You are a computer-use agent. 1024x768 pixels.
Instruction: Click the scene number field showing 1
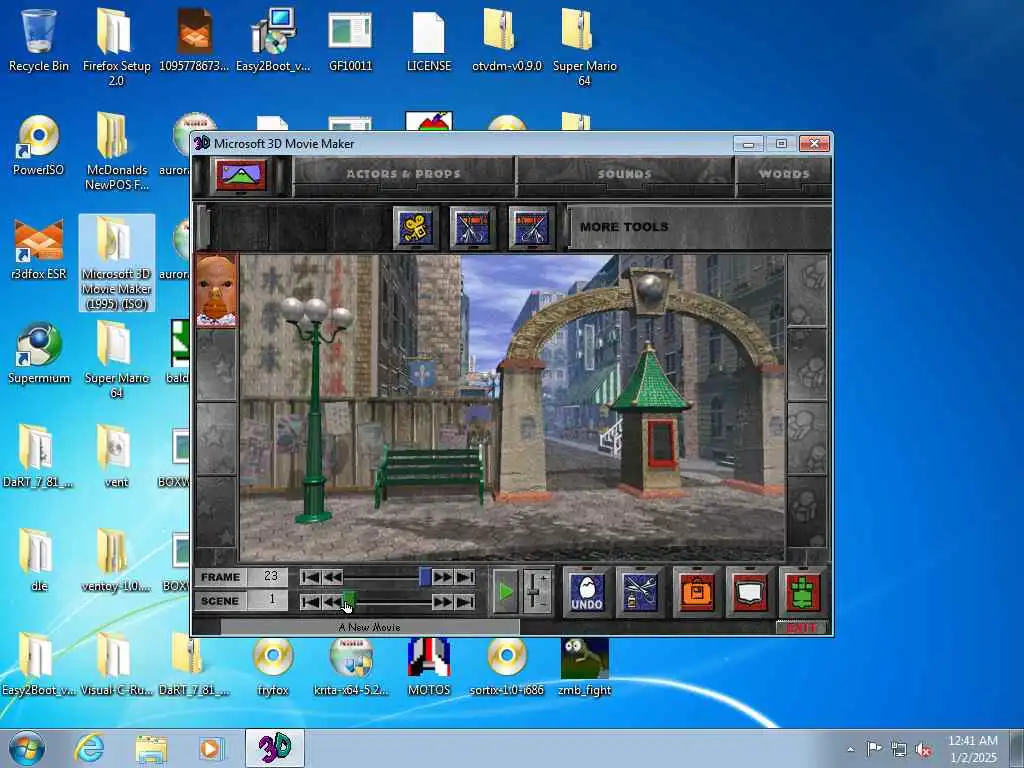point(268,601)
